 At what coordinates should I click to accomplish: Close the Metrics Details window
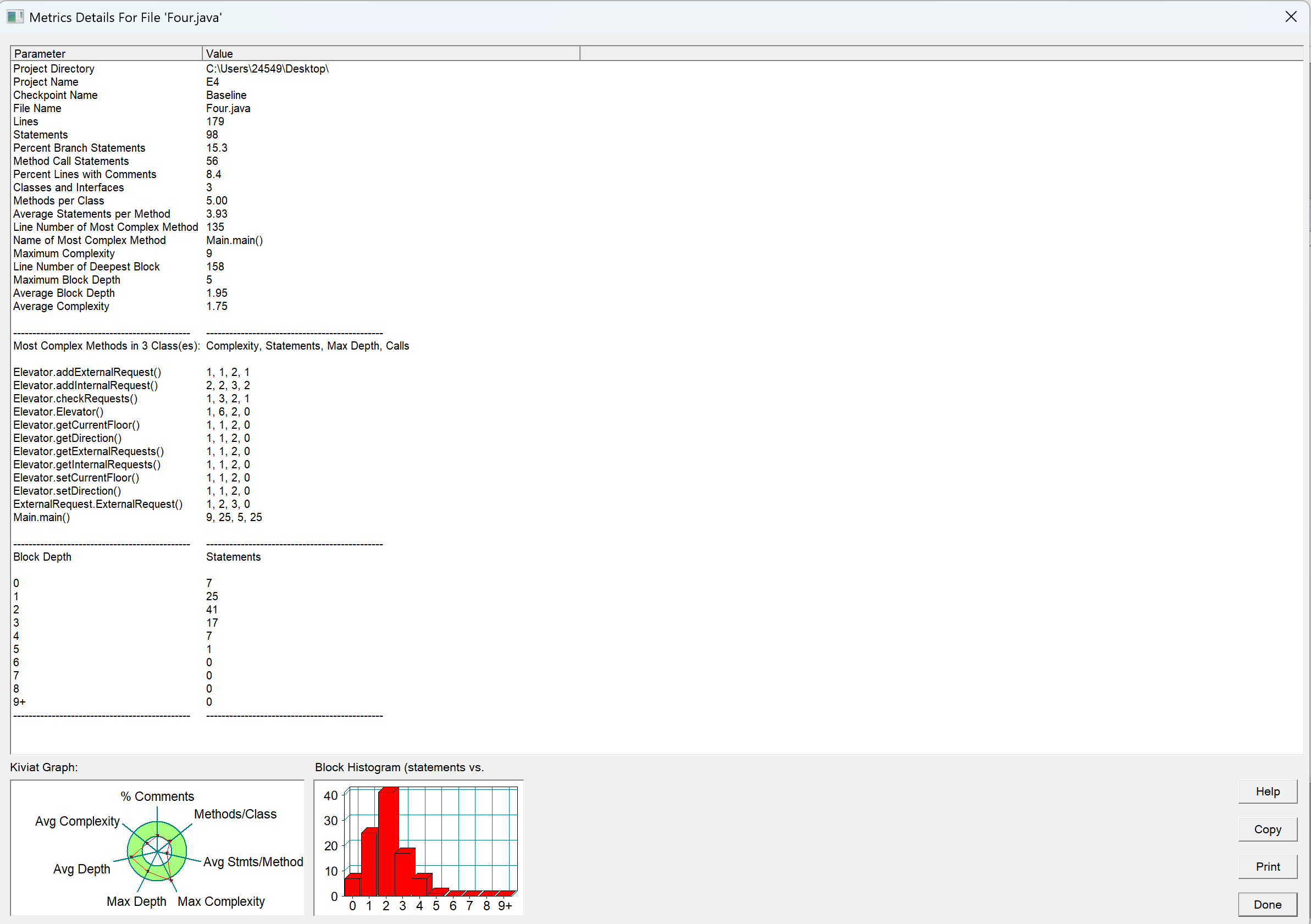(1291, 16)
